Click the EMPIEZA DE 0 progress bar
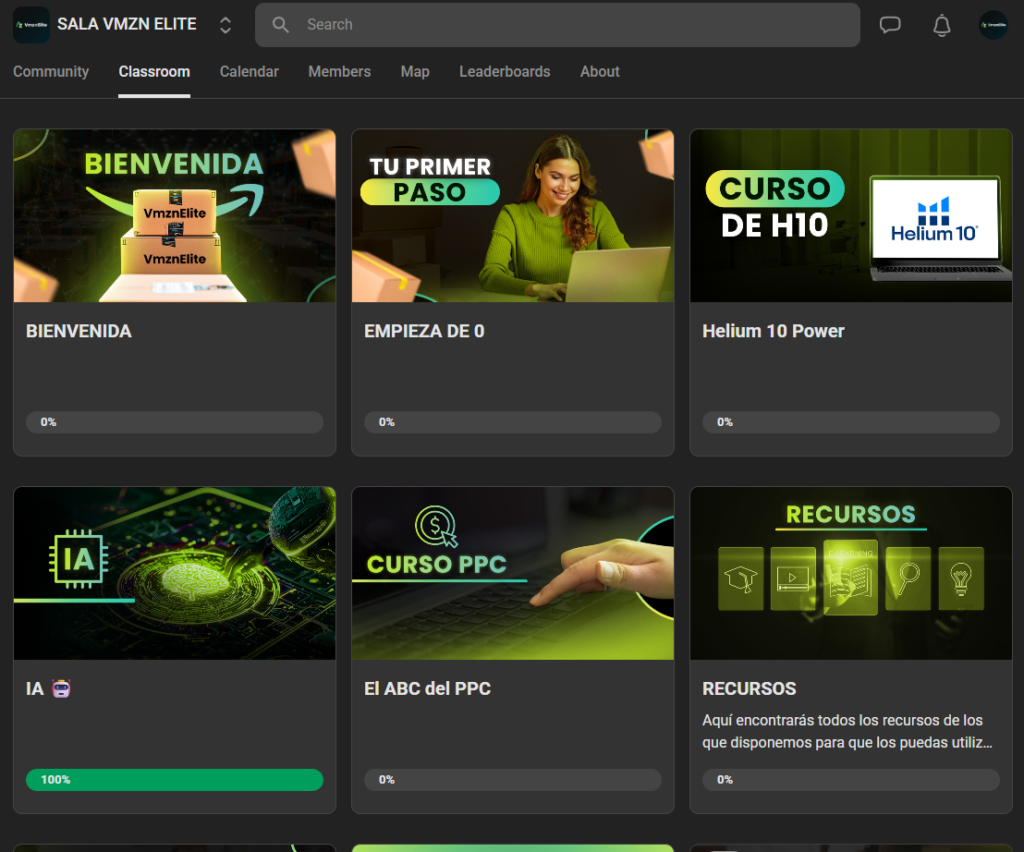This screenshot has width=1024, height=852. [513, 422]
